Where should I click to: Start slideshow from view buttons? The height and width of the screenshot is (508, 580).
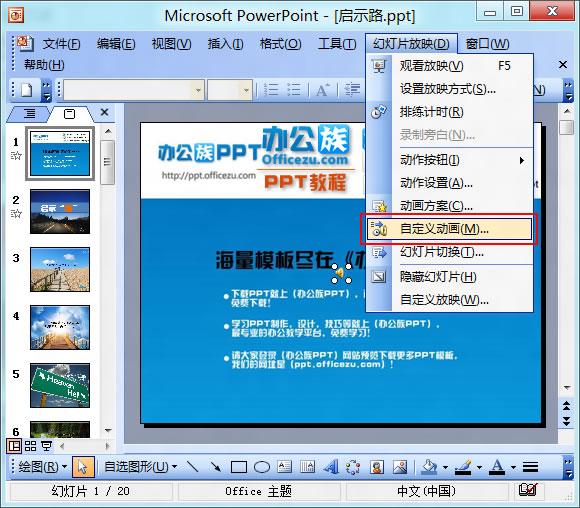46,446
